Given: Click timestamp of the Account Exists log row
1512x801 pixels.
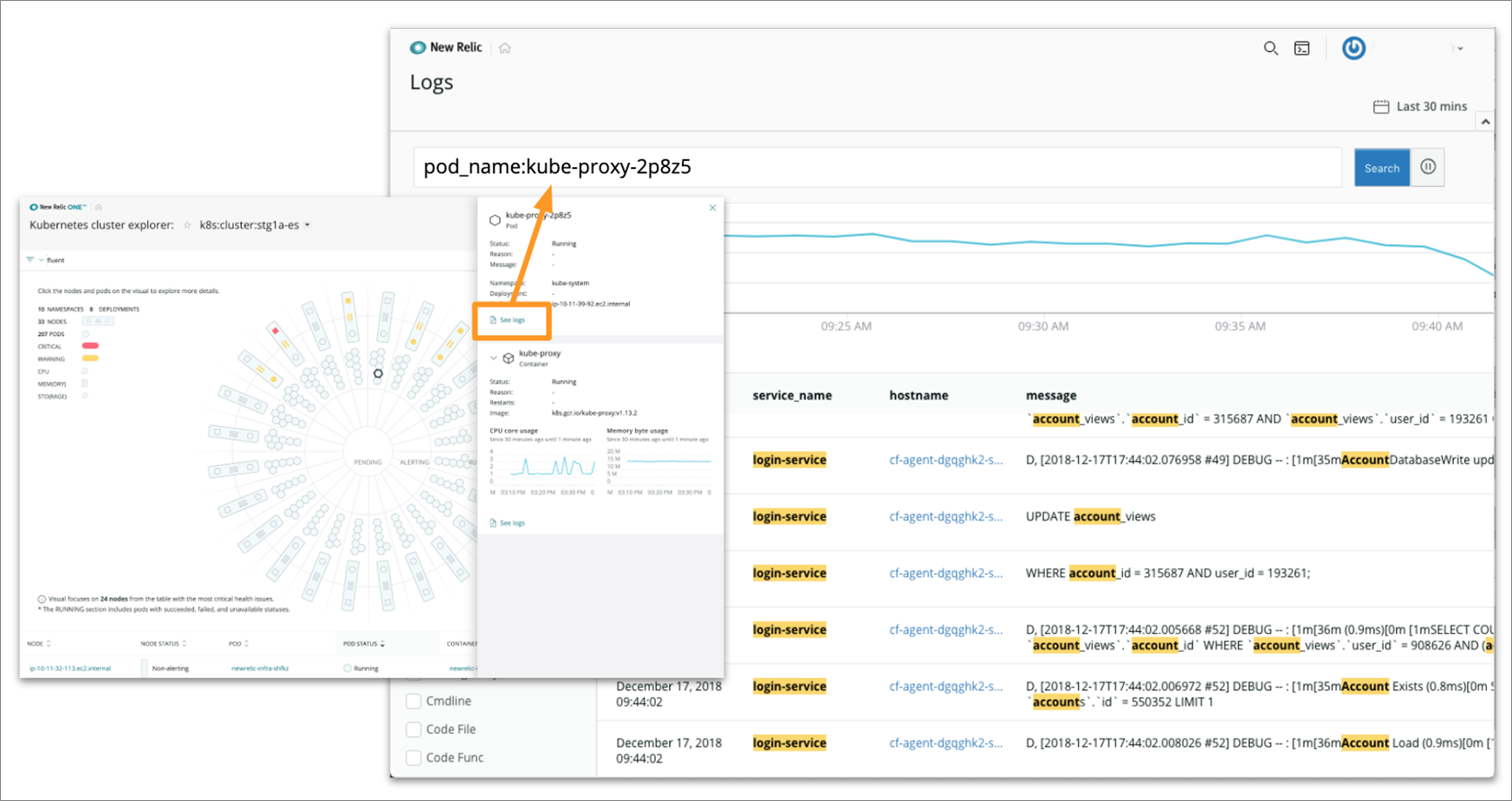Looking at the screenshot, I should 669,694.
